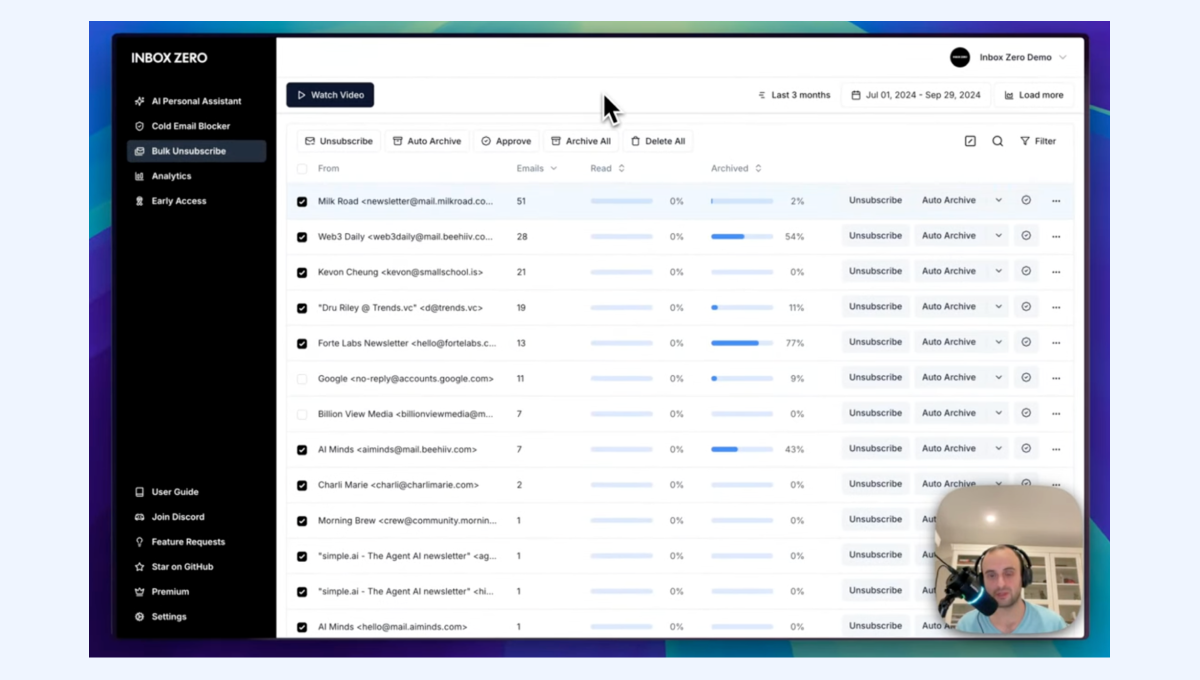Click the search magnifier icon

click(997, 141)
